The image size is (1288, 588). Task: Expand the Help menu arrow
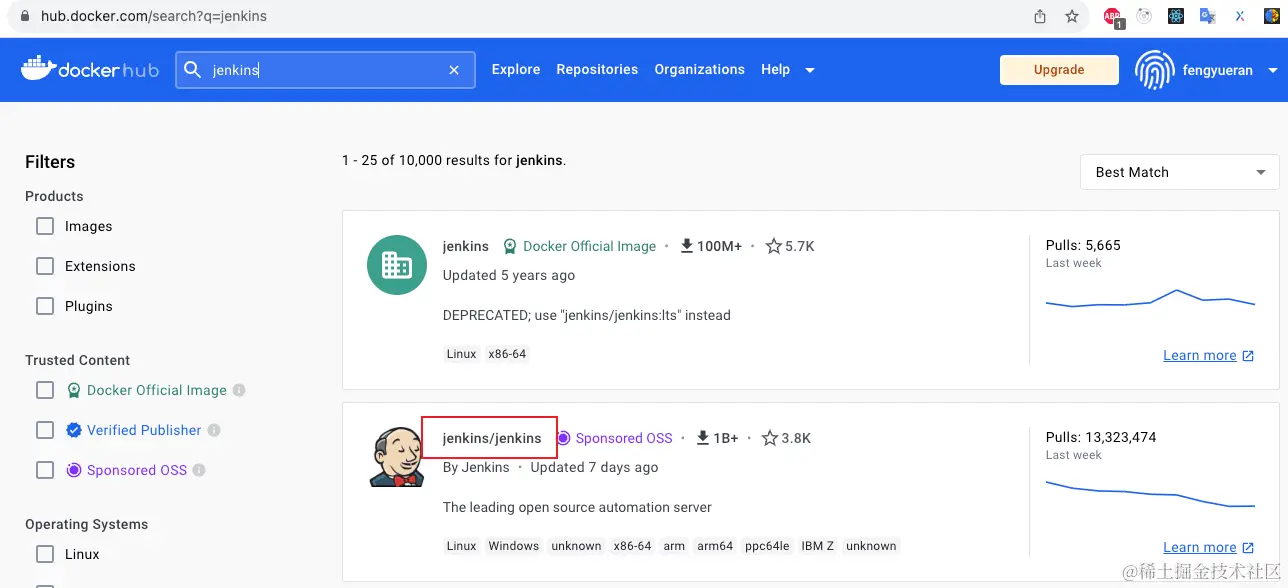810,70
